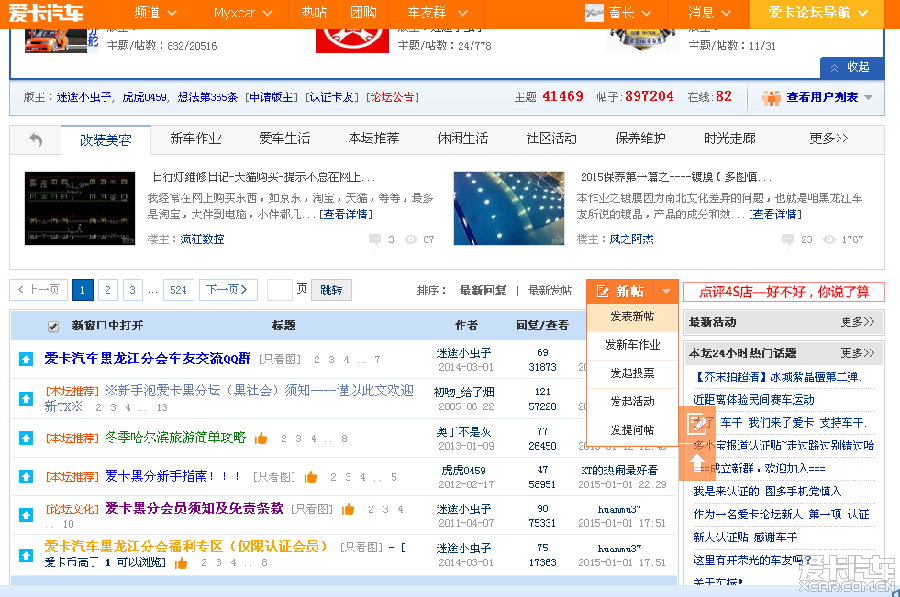Click 更多 at end of category tabs

pos(828,138)
